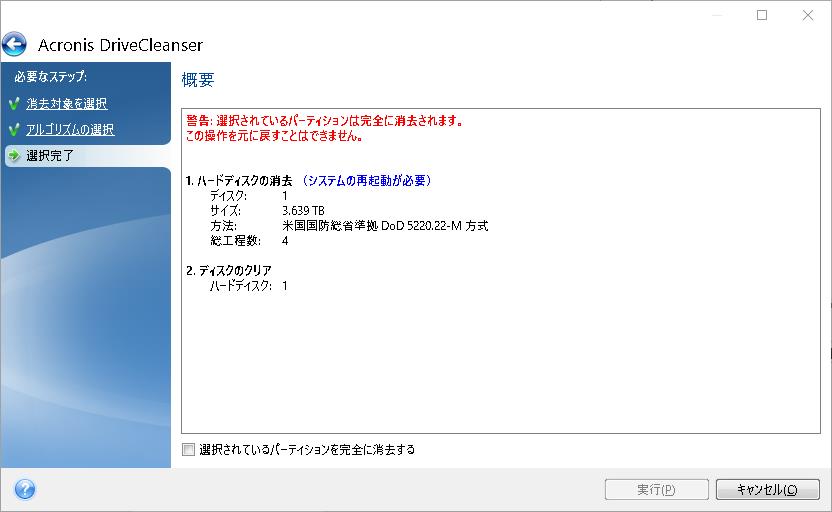This screenshot has height=512, width=832.
Task: Enable the 選択されているパーティションを完全に消去する checkbox
Action: pyautogui.click(x=188, y=450)
